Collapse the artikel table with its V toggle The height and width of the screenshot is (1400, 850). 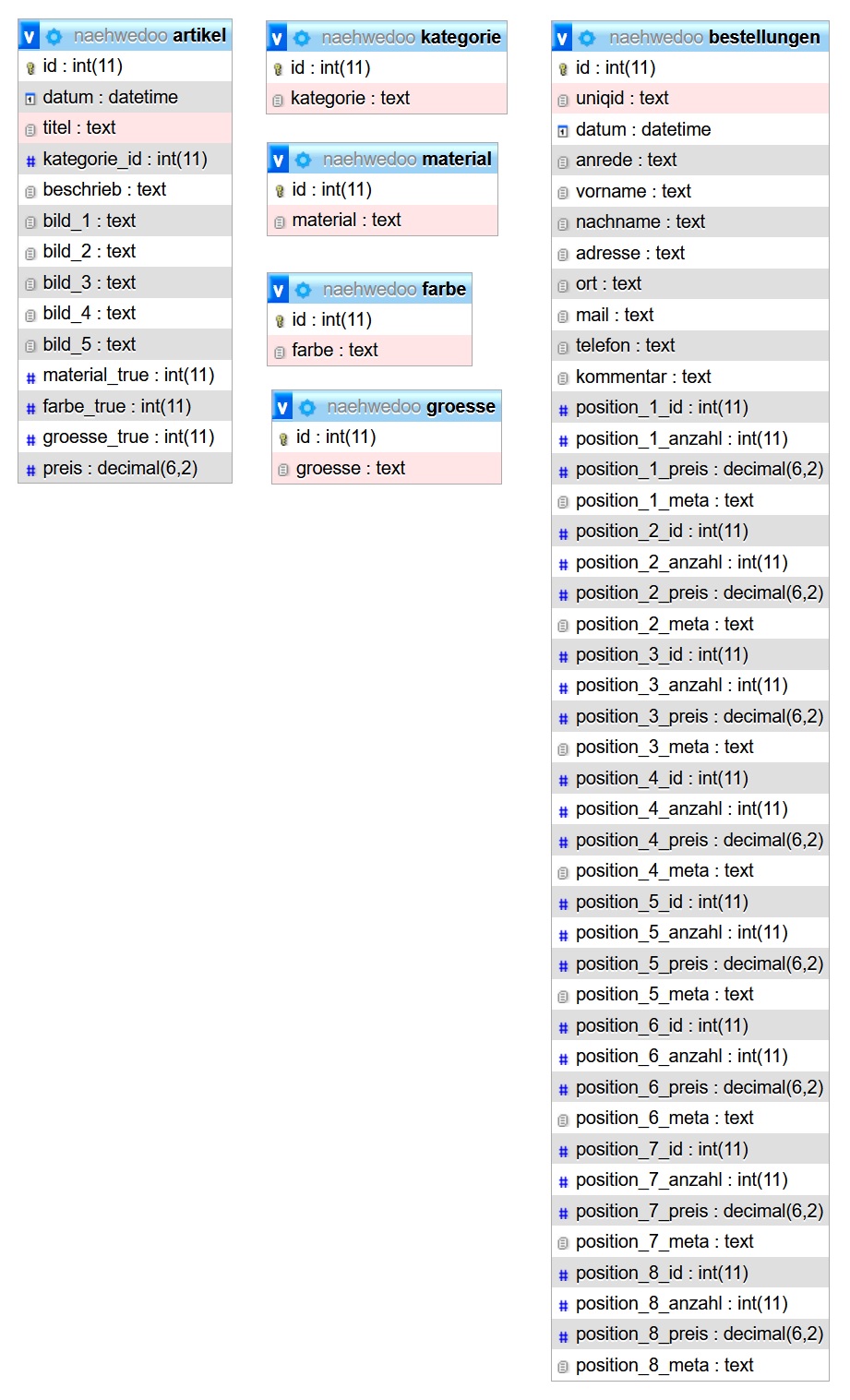[30, 37]
